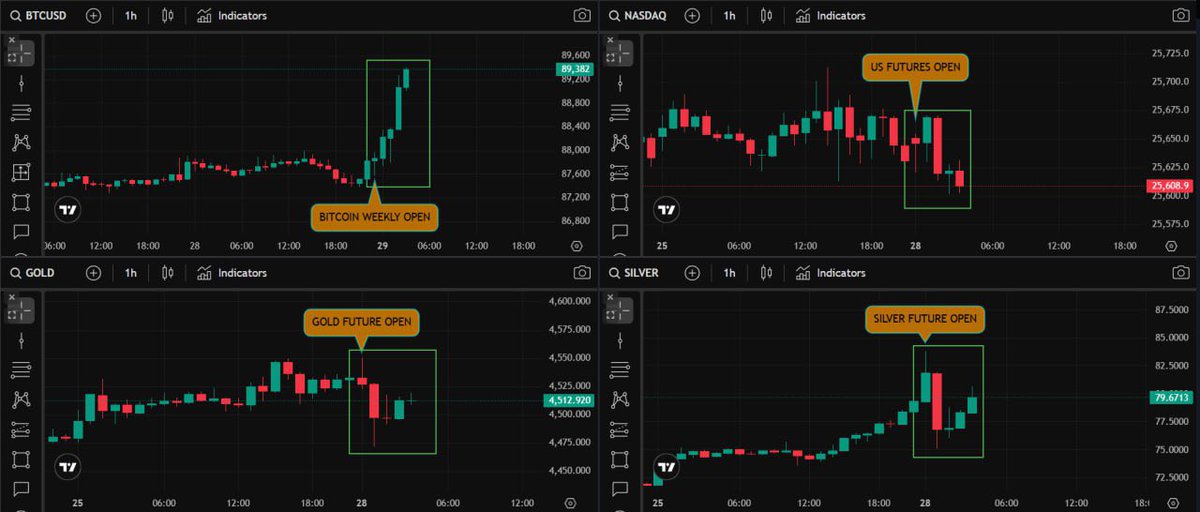Close the drawing toolbar on BTCUSD chart
The height and width of the screenshot is (512, 1200).
click(11, 39)
